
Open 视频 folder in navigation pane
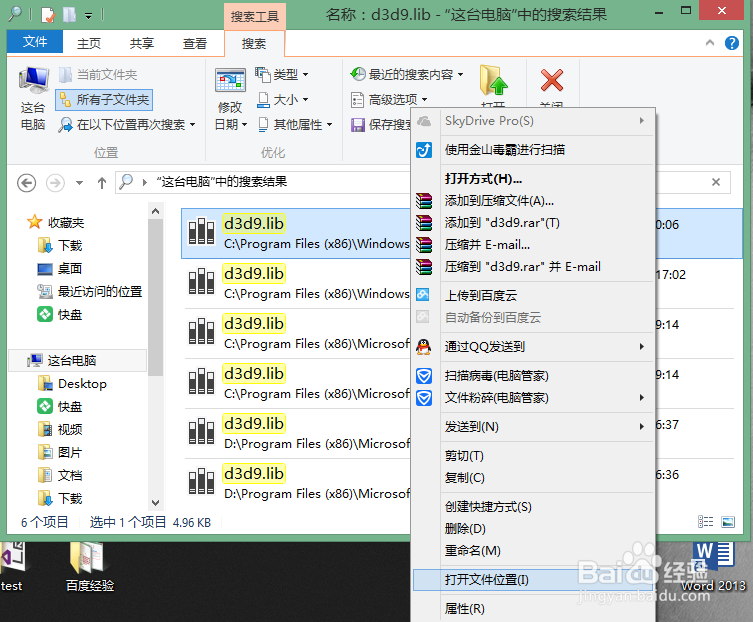[x=60, y=429]
